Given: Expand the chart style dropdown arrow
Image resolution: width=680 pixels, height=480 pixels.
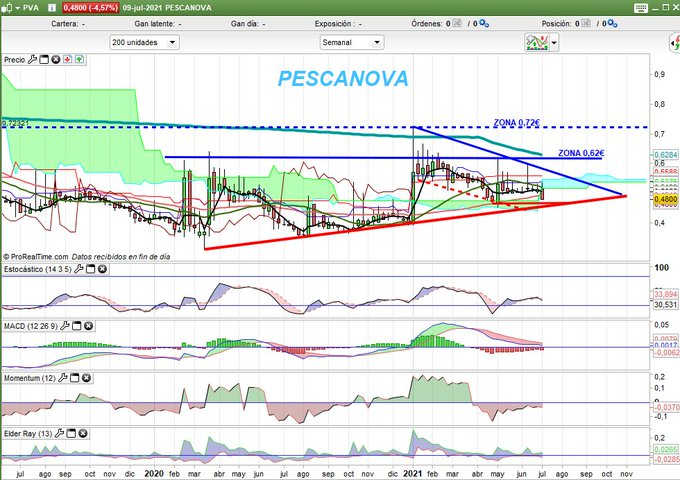Looking at the screenshot, I should [x=554, y=43].
